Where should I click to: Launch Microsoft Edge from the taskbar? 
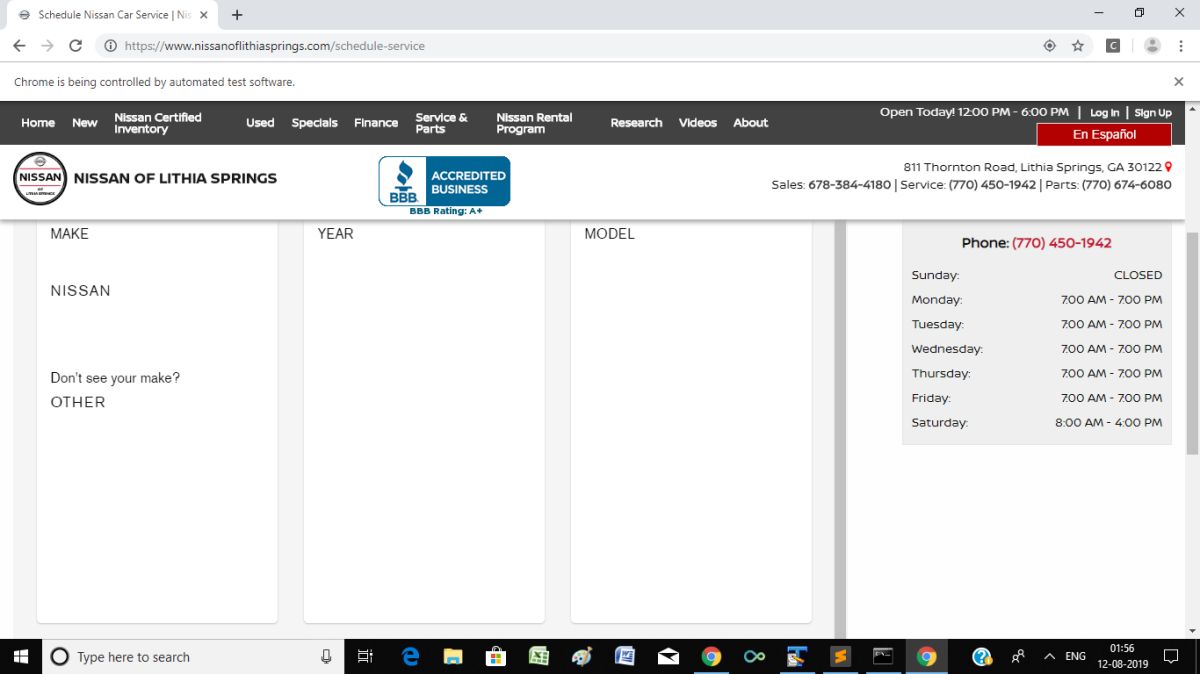[410, 657]
